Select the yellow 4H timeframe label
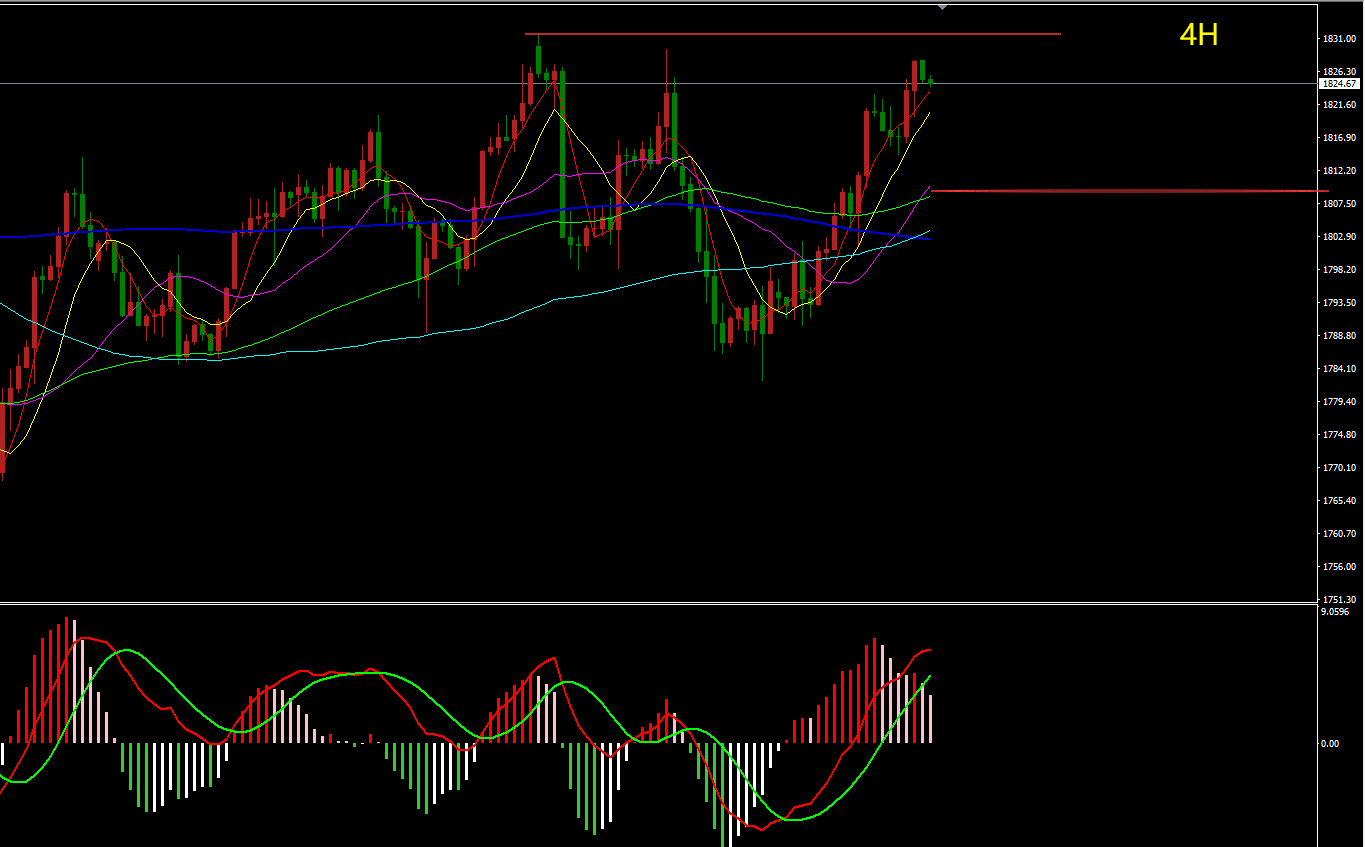The width and height of the screenshot is (1365, 847). [1199, 35]
